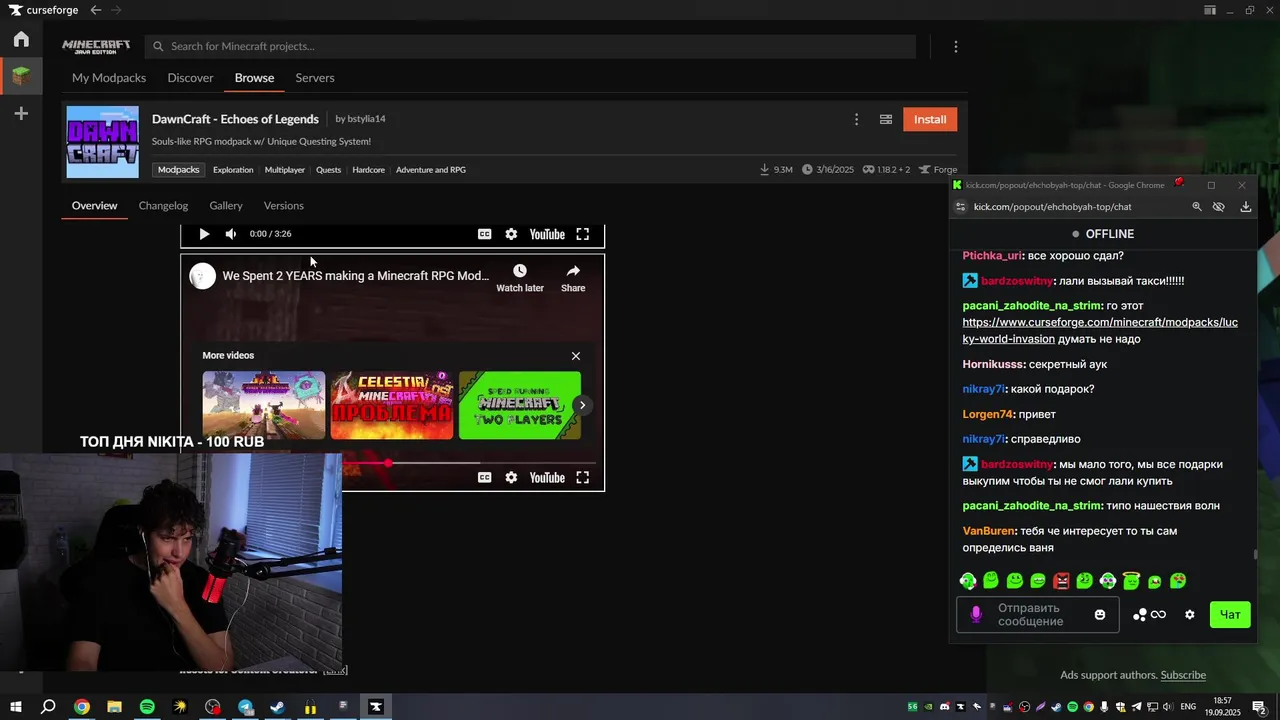
Task: Open the CurseForge home sidebar icon
Action: (x=21, y=40)
